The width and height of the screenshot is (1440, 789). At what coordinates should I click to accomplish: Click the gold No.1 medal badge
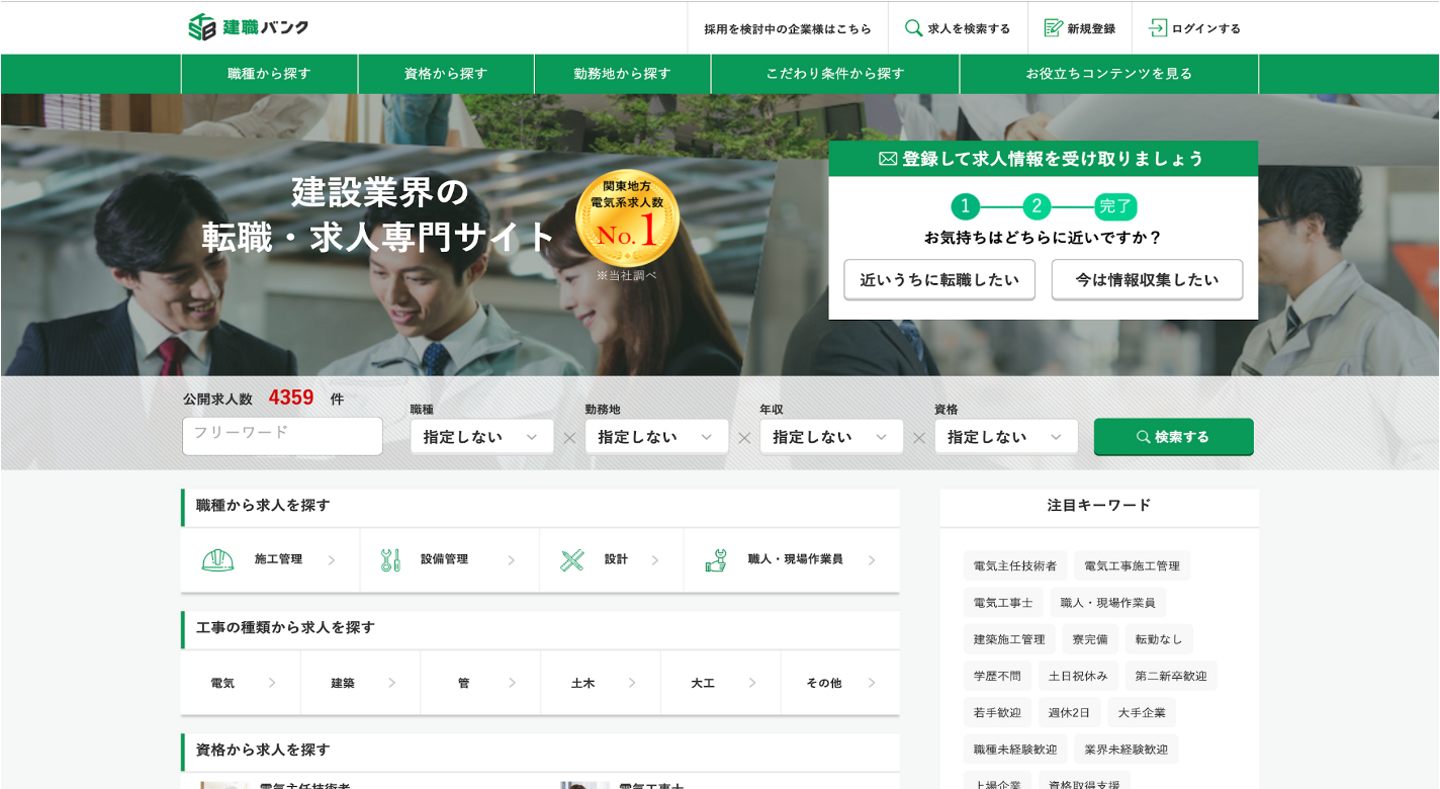click(627, 219)
